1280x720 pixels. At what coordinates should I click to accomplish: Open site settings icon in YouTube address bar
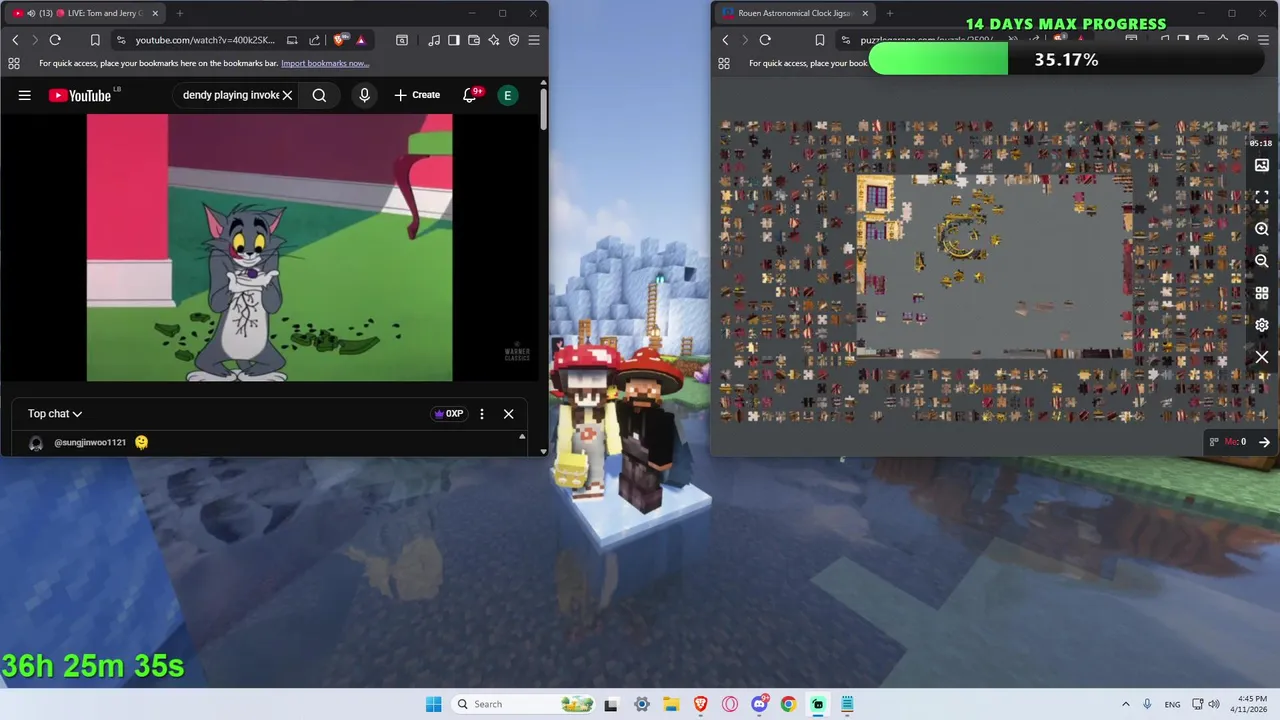(121, 40)
